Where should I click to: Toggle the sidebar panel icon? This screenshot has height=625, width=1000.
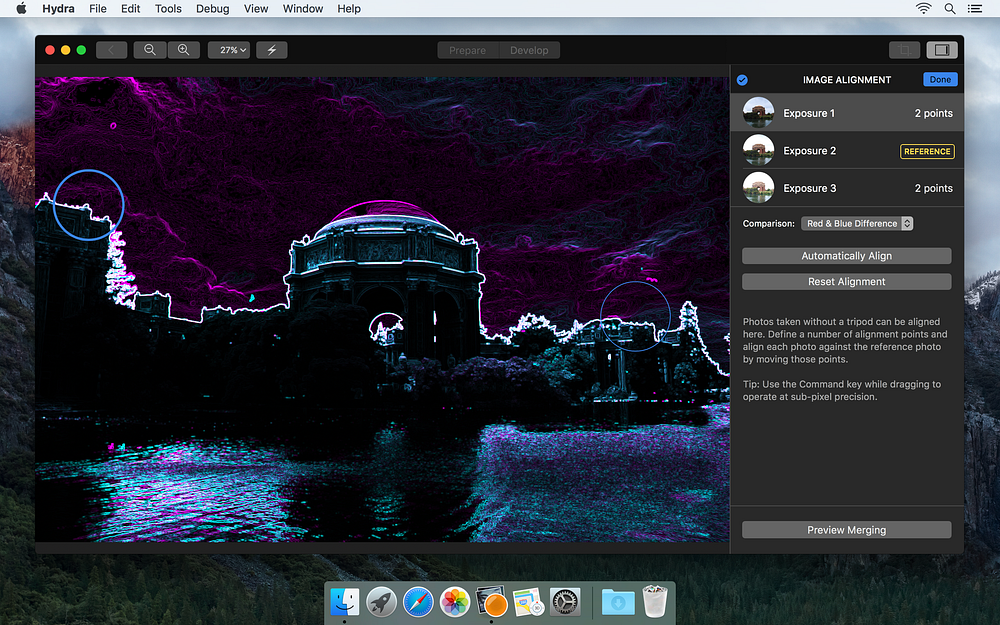coord(942,50)
